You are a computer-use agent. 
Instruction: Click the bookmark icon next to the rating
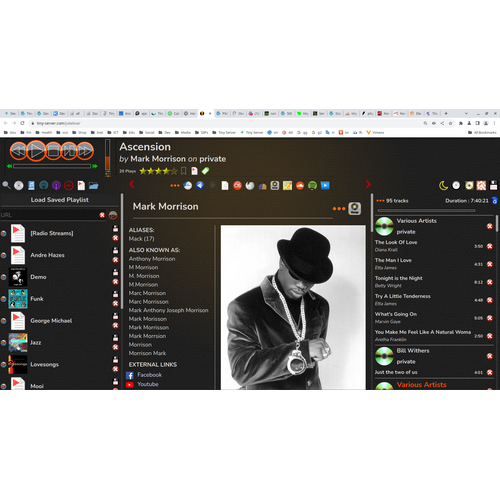tap(183, 171)
